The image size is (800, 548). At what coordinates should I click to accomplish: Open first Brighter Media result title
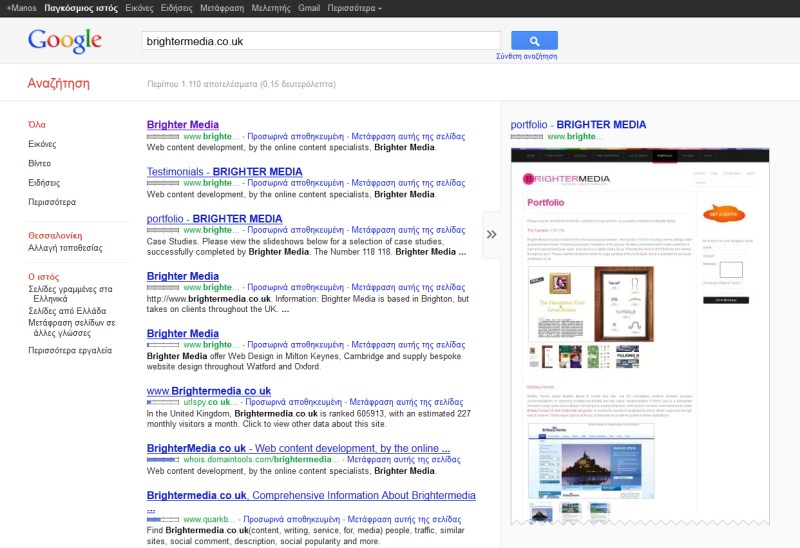183,124
